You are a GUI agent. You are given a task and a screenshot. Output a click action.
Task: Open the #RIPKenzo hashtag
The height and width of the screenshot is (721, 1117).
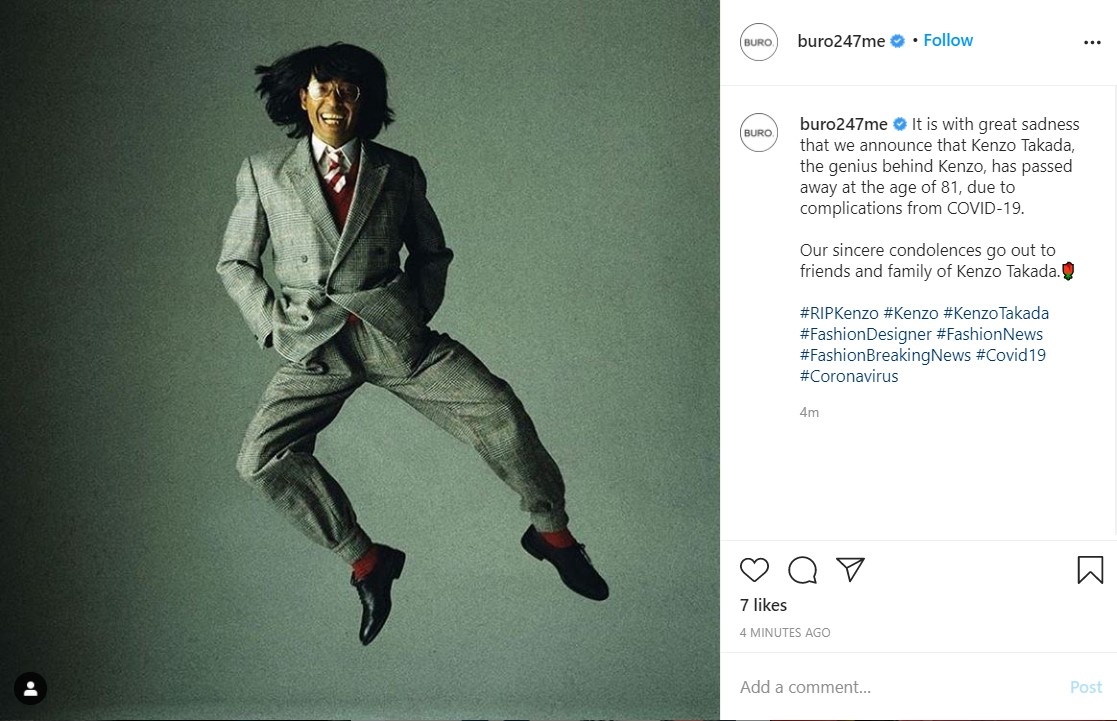click(x=839, y=313)
